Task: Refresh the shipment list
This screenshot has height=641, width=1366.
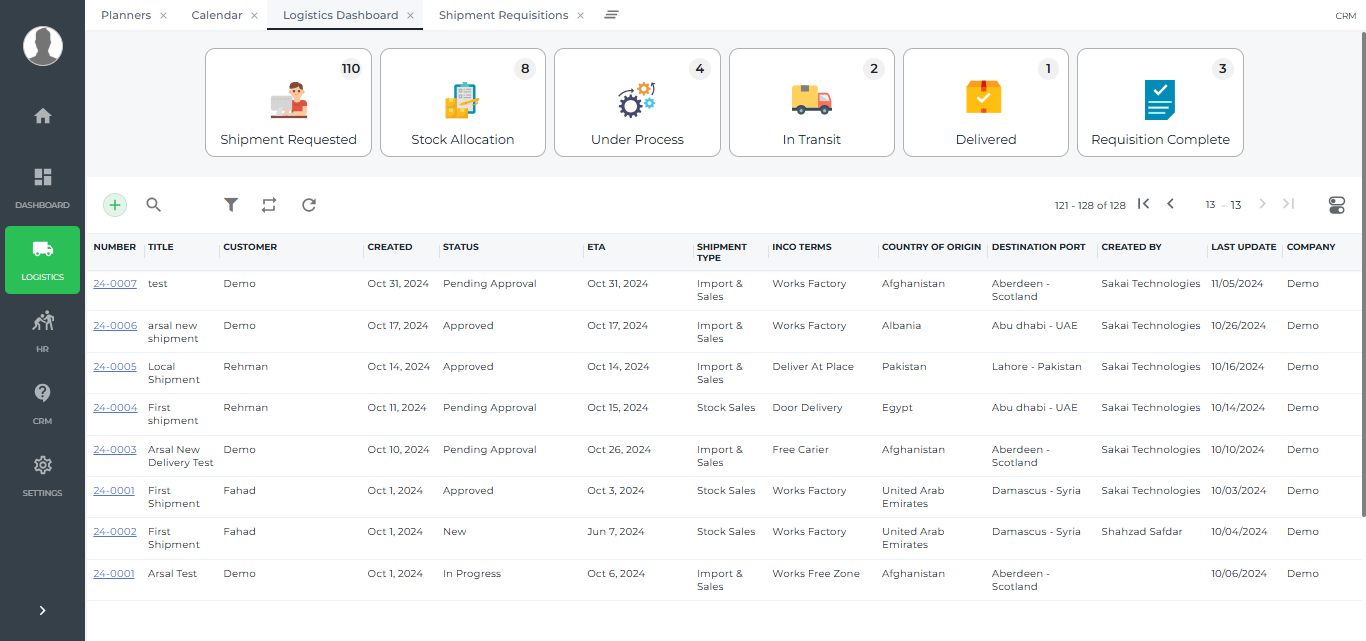Action: click(x=309, y=205)
